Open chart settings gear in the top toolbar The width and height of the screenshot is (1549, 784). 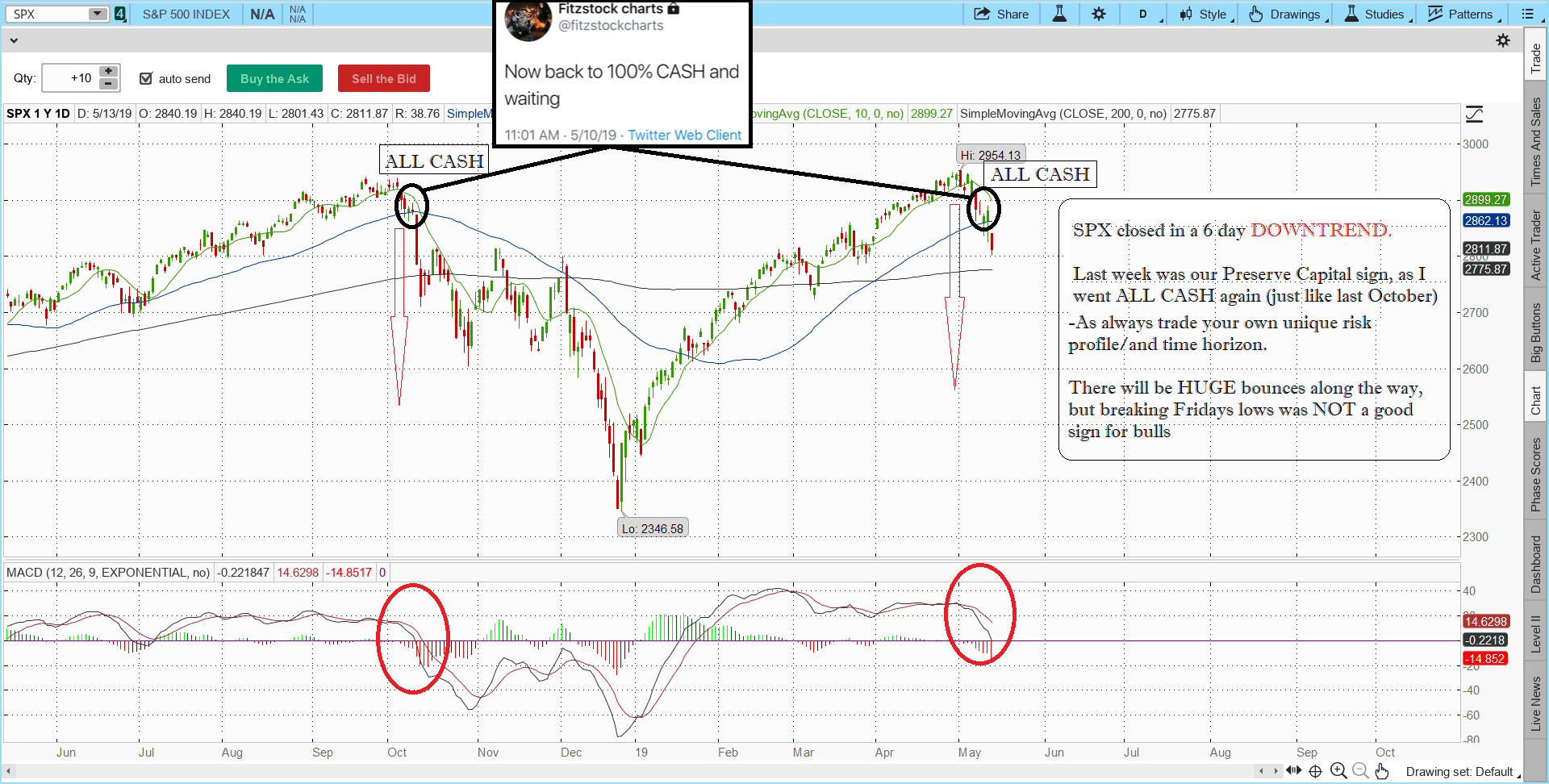(1099, 14)
